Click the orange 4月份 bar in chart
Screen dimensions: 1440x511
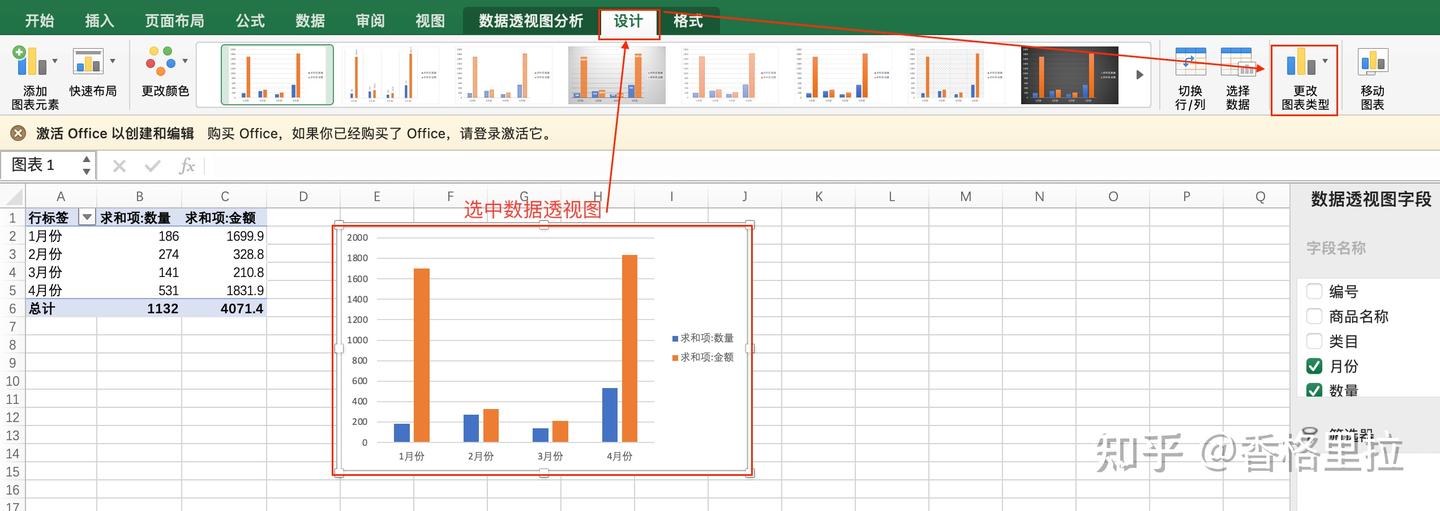pos(629,348)
